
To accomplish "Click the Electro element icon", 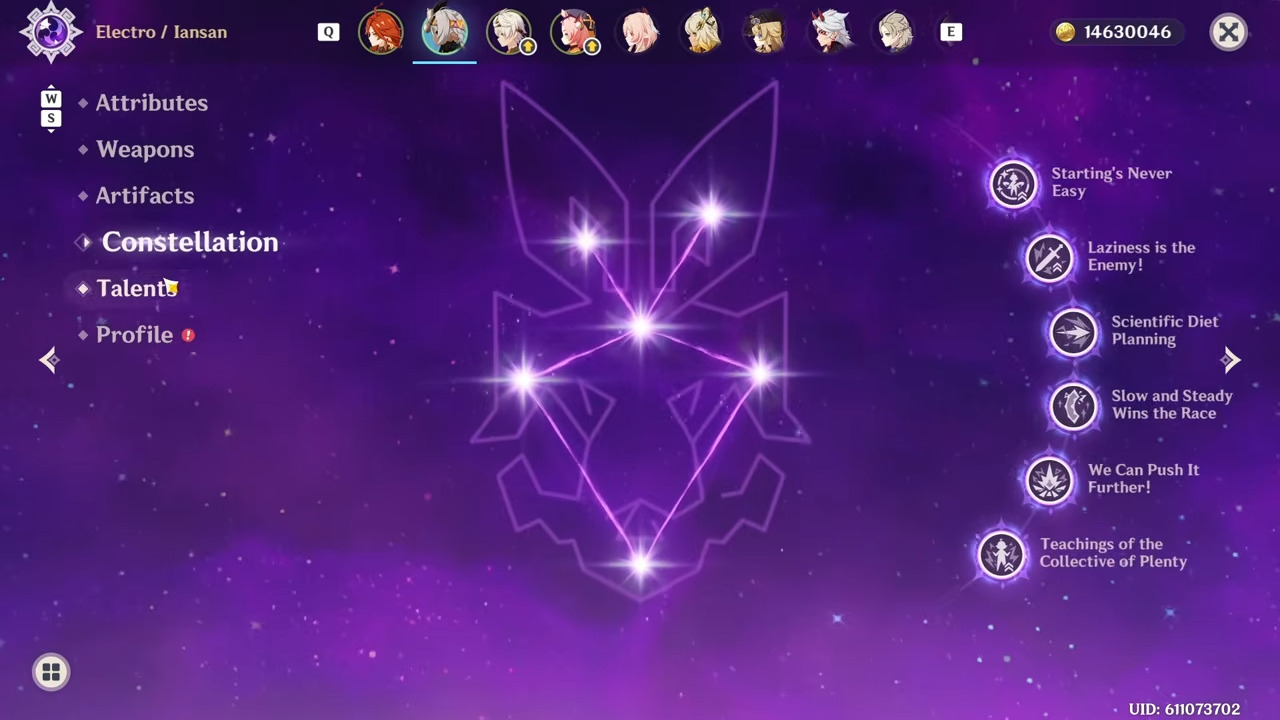I will point(51,32).
